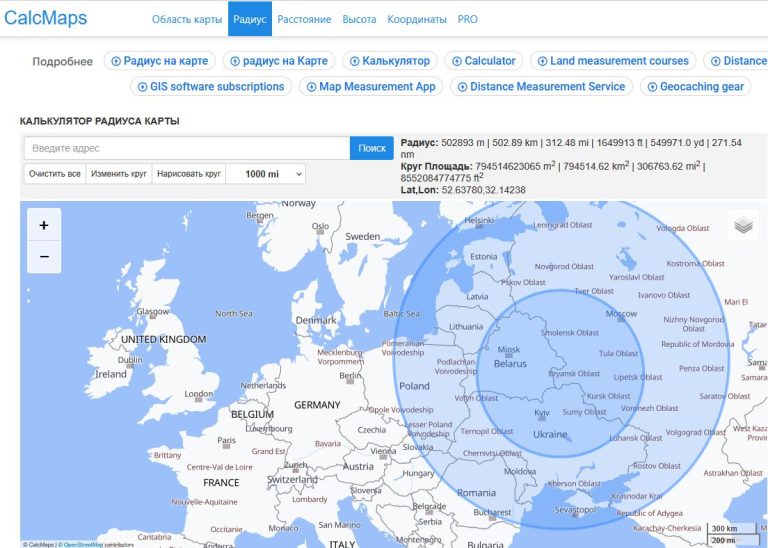Screen dimensions: 768x548
Task: Click the Helsinki label on the map
Action: 479,220
